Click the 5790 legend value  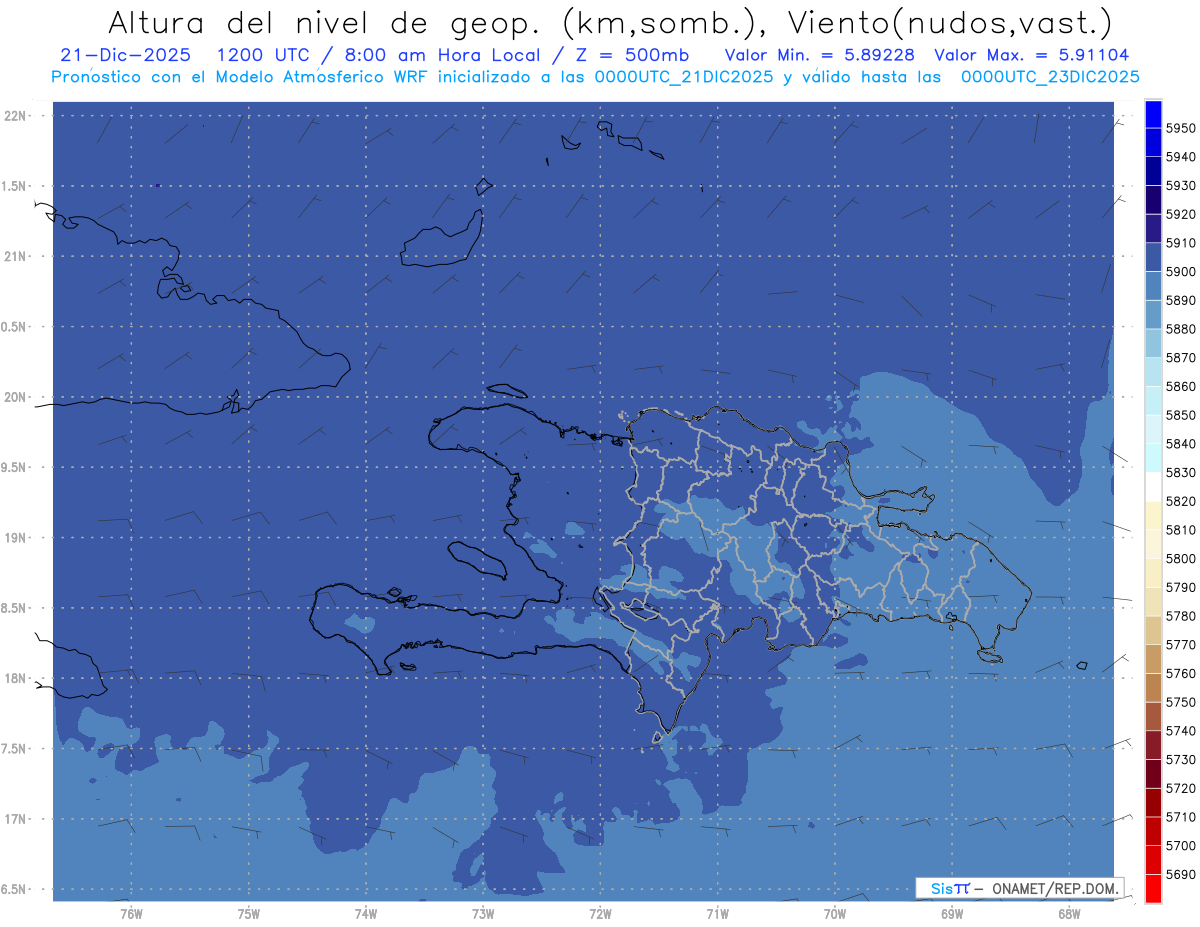(1180, 587)
